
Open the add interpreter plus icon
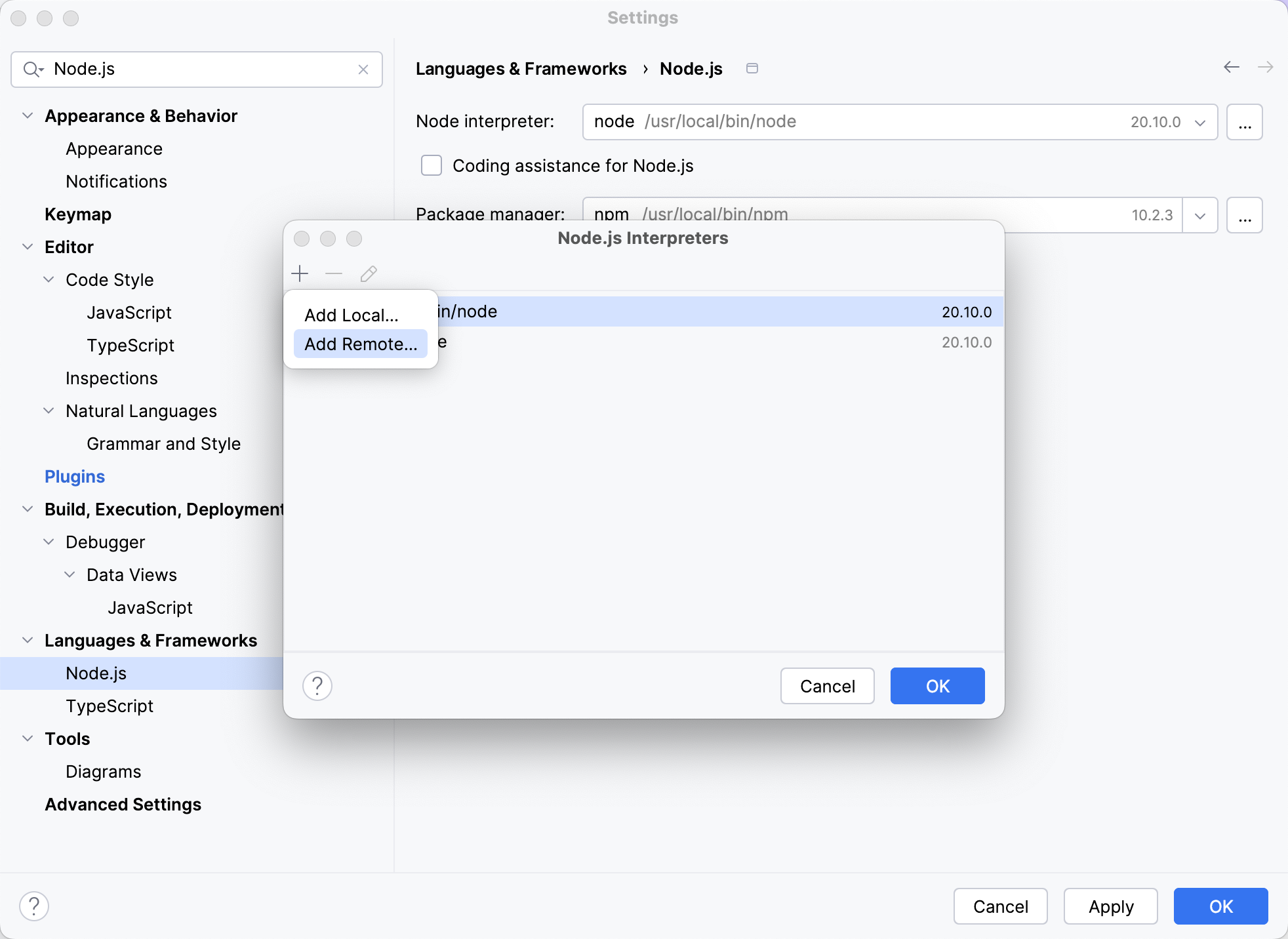pyautogui.click(x=300, y=273)
